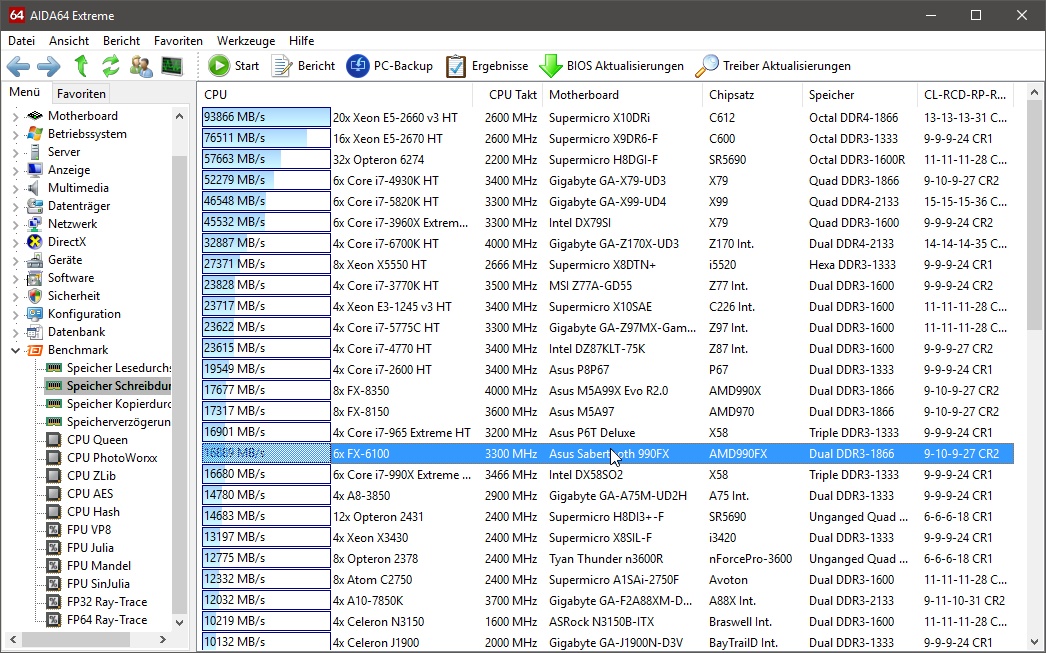Screen dimensions: 1046x653
Task: Open the Favoriten menu
Action: tap(178, 41)
